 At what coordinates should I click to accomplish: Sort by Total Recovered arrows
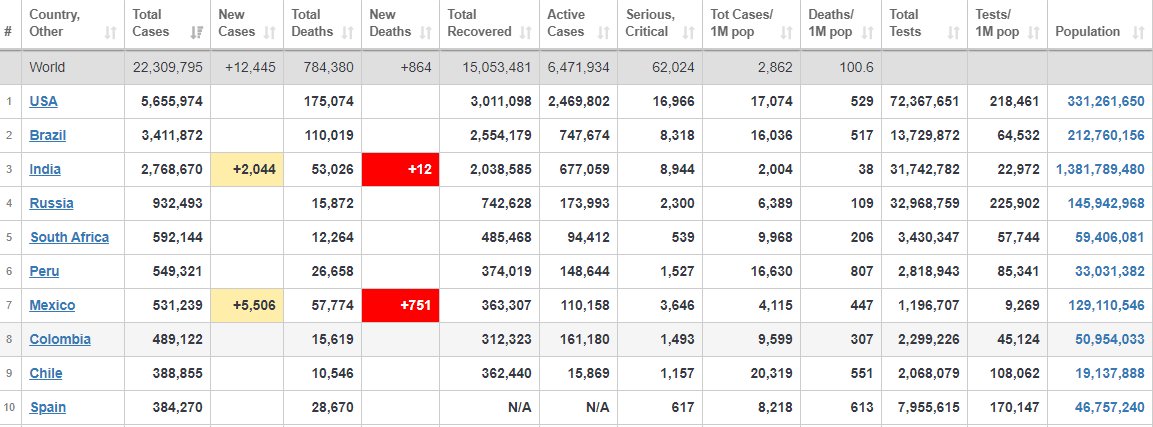(525, 32)
